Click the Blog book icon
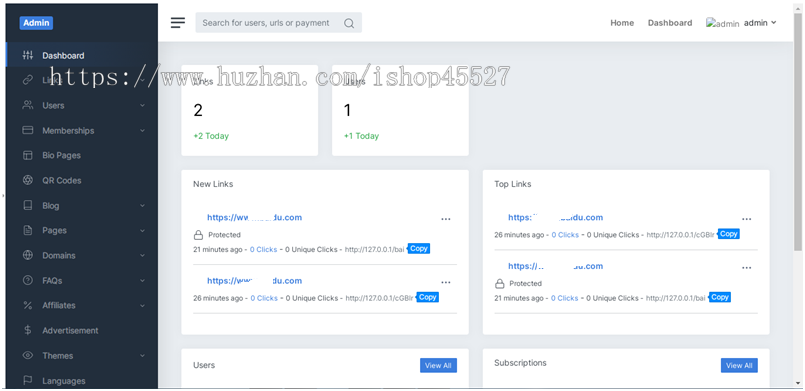805x391 pixels. [28, 205]
